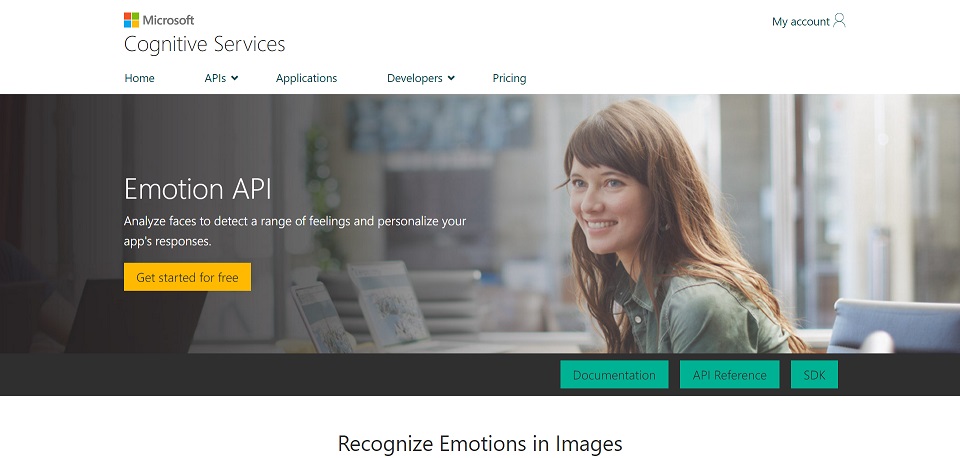
Task: Click the Microsoft wordmark text
Action: (x=168, y=20)
